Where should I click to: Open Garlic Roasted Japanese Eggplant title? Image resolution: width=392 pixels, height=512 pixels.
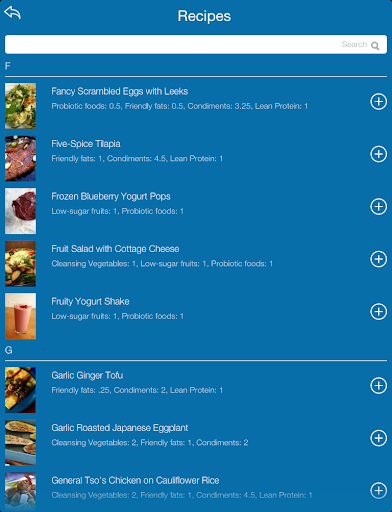[x=119, y=428]
